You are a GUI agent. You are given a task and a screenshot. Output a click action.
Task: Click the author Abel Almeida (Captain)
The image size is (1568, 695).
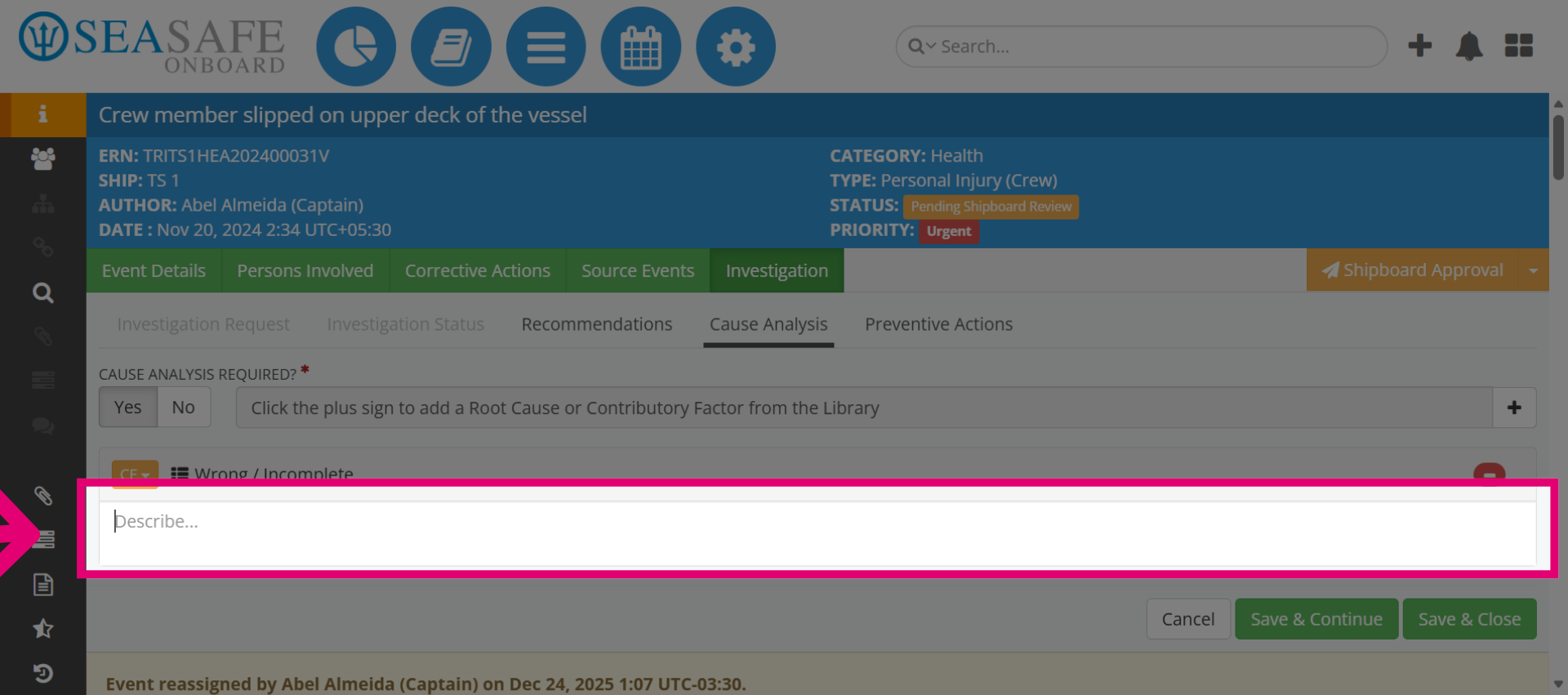(x=272, y=205)
